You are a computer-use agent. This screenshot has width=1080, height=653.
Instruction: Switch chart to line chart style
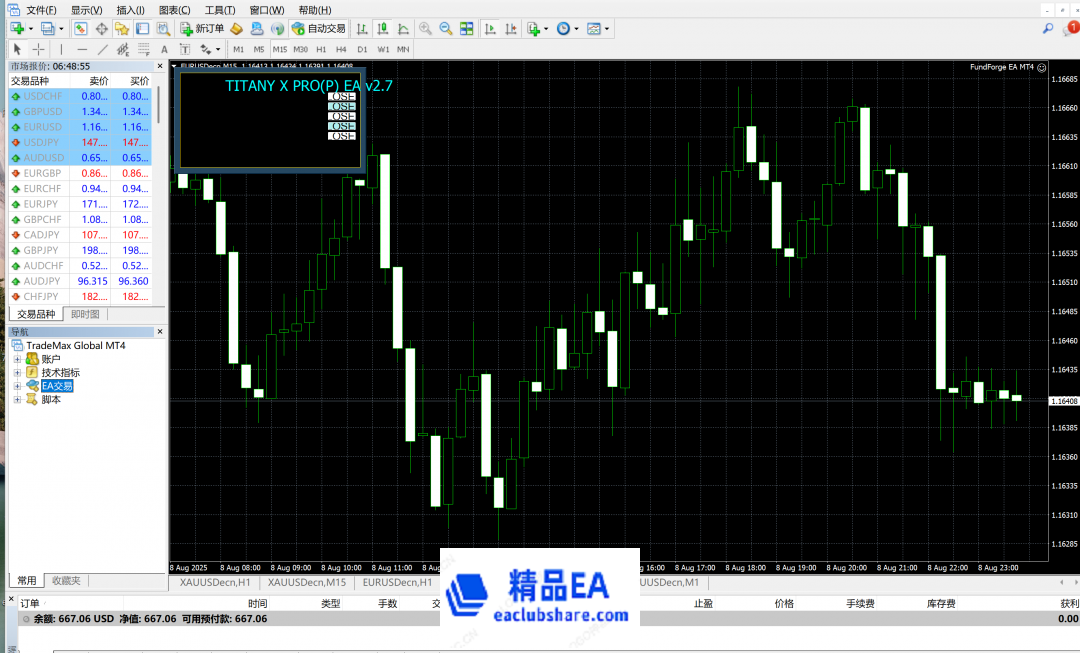tap(403, 28)
